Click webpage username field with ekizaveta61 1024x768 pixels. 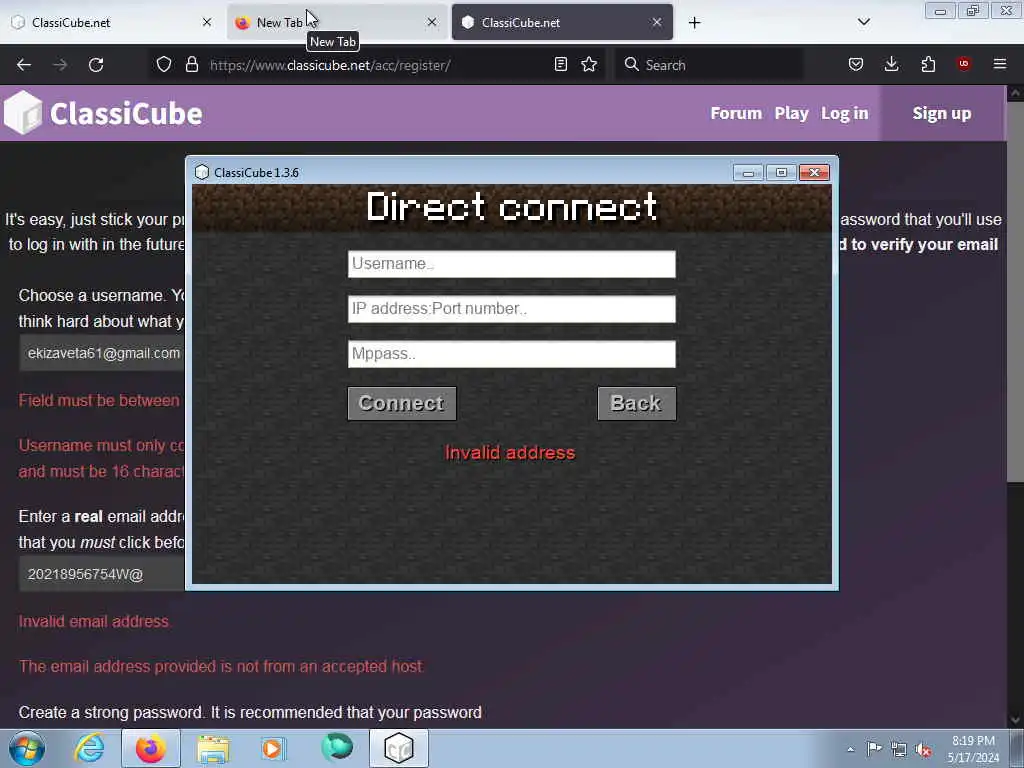tap(102, 353)
